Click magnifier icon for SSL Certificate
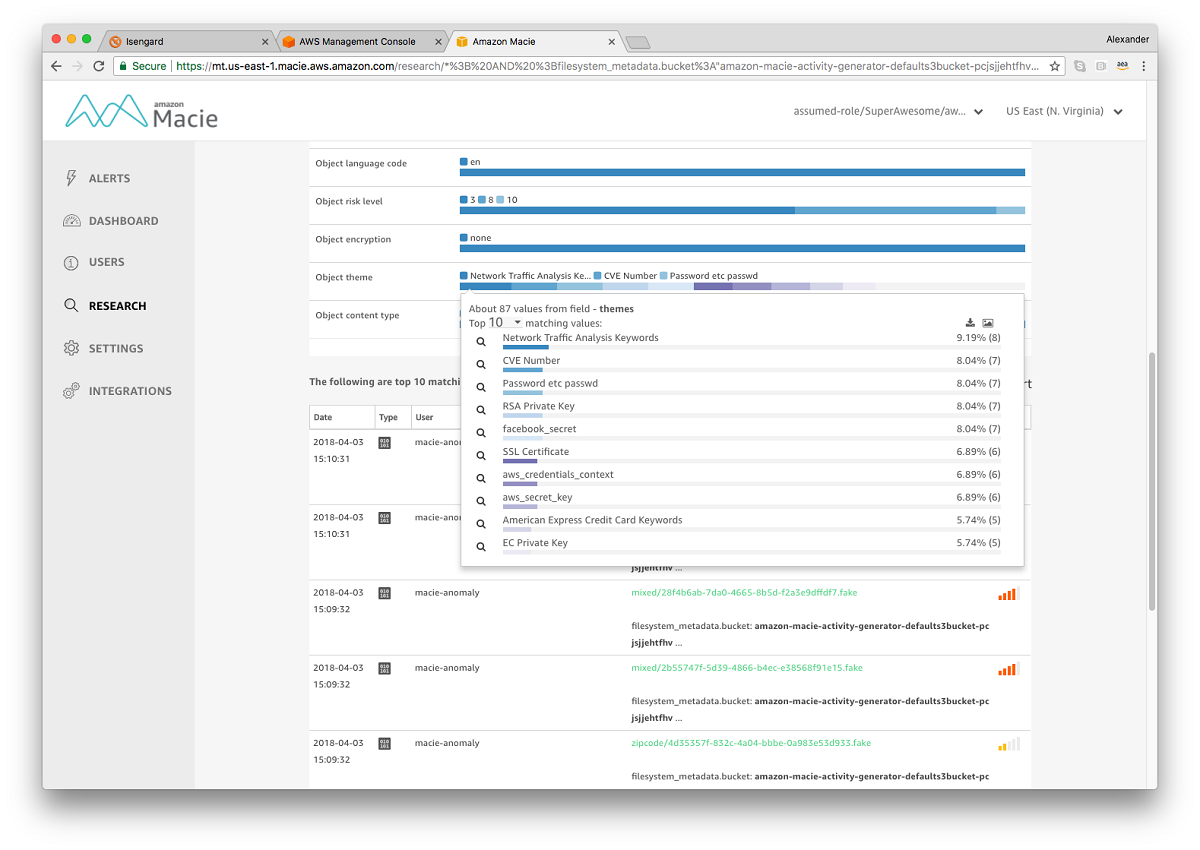This screenshot has height=850, width=1200. pos(481,456)
